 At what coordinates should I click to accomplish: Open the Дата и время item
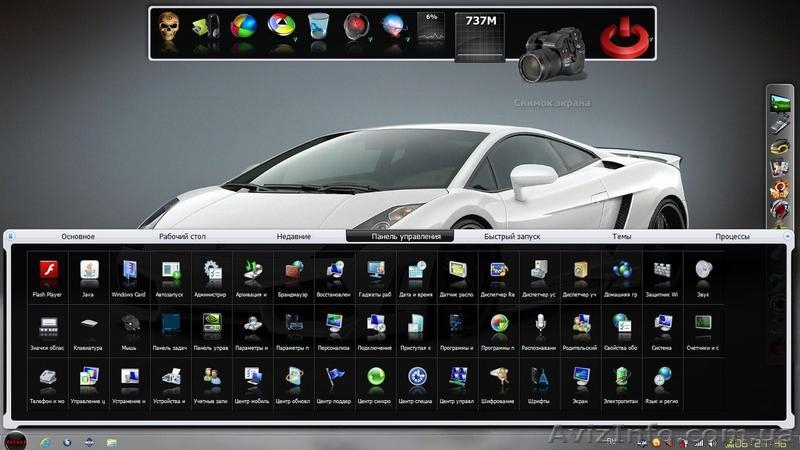click(417, 271)
